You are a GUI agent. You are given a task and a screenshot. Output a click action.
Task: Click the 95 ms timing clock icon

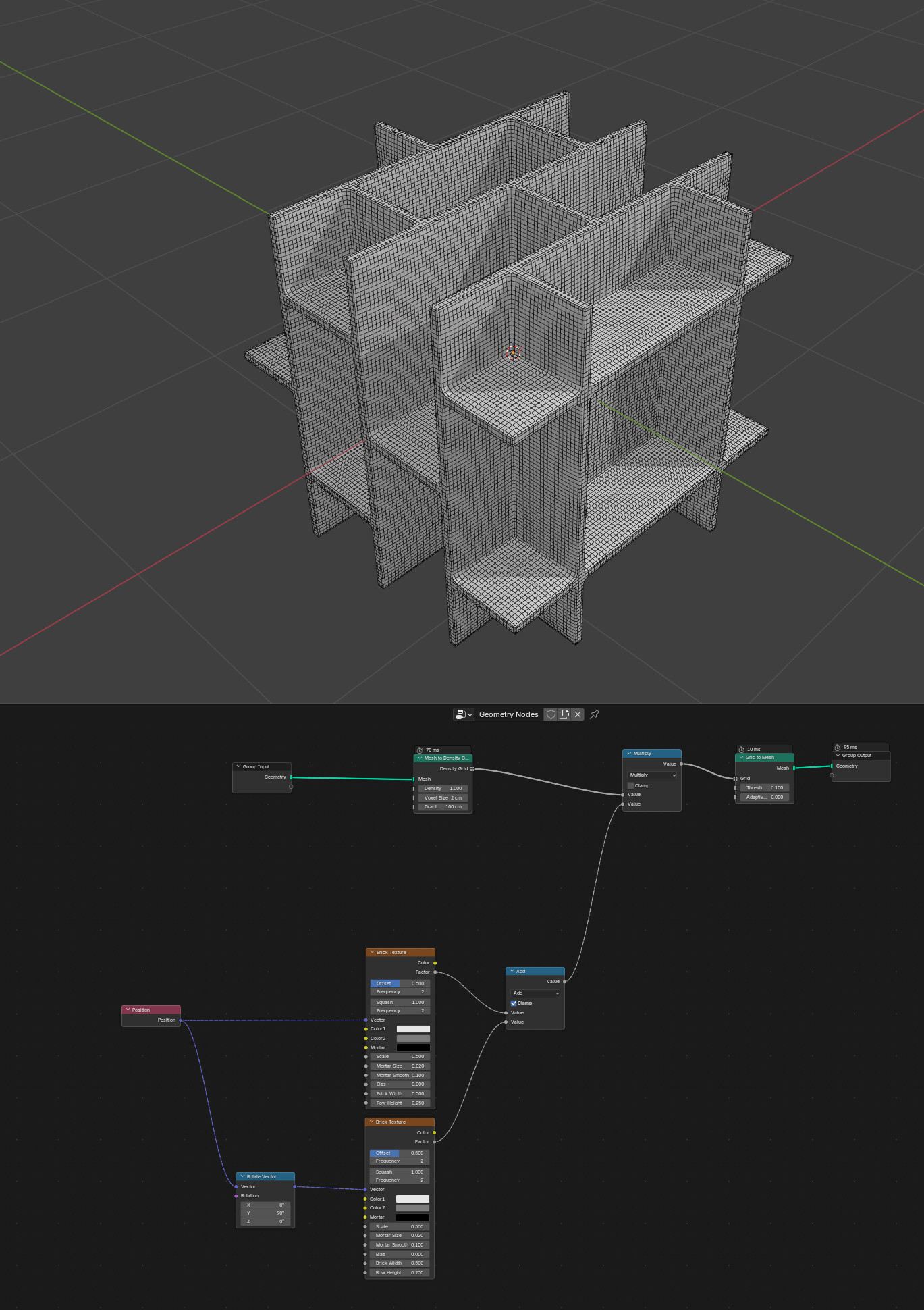click(x=838, y=747)
